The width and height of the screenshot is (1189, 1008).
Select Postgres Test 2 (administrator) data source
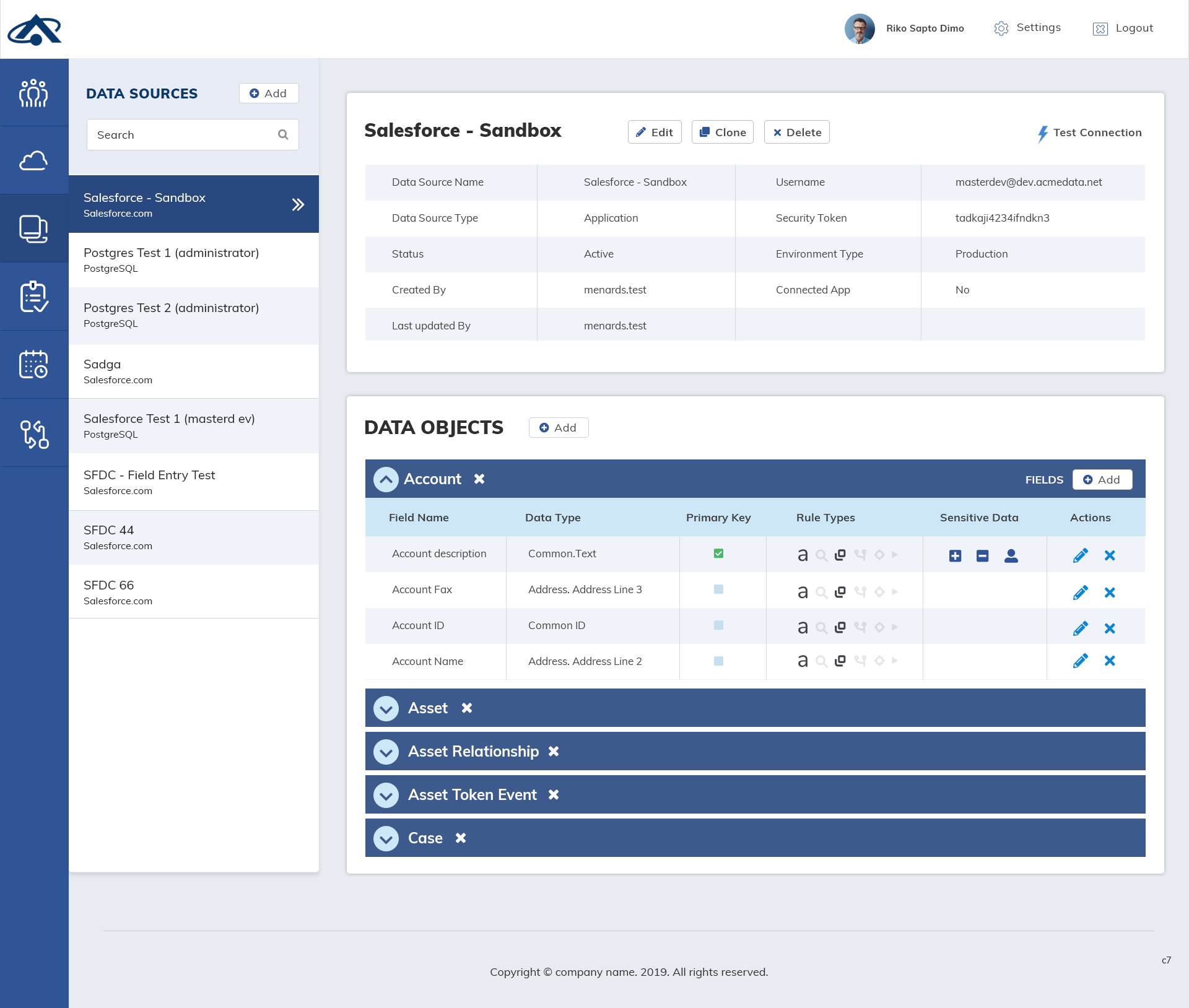[194, 315]
